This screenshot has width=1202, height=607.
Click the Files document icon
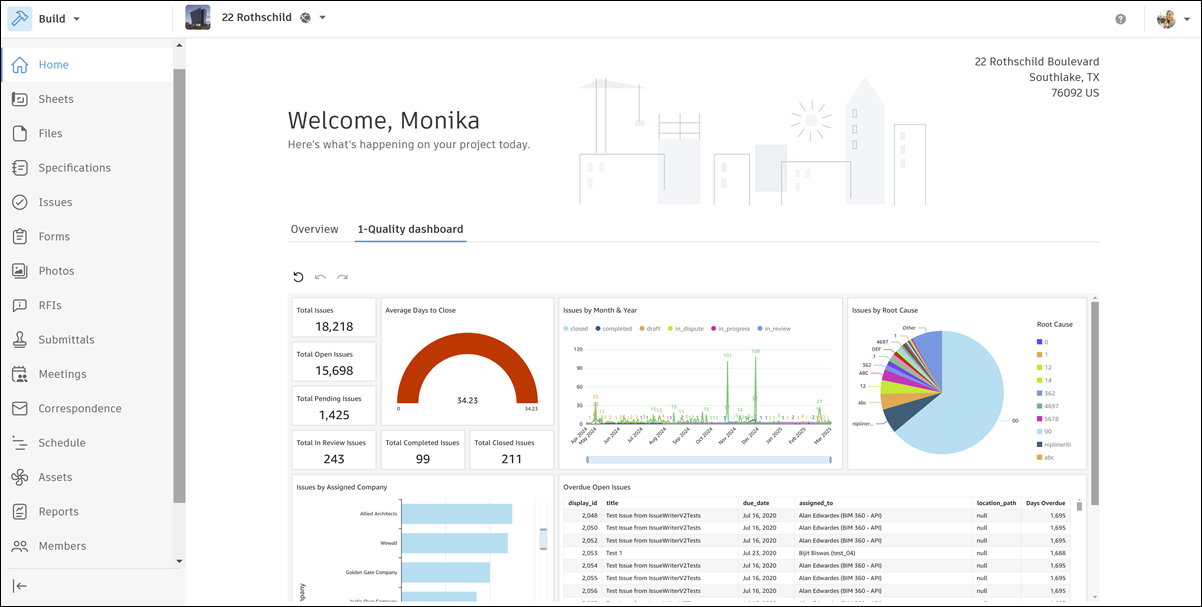(19, 133)
